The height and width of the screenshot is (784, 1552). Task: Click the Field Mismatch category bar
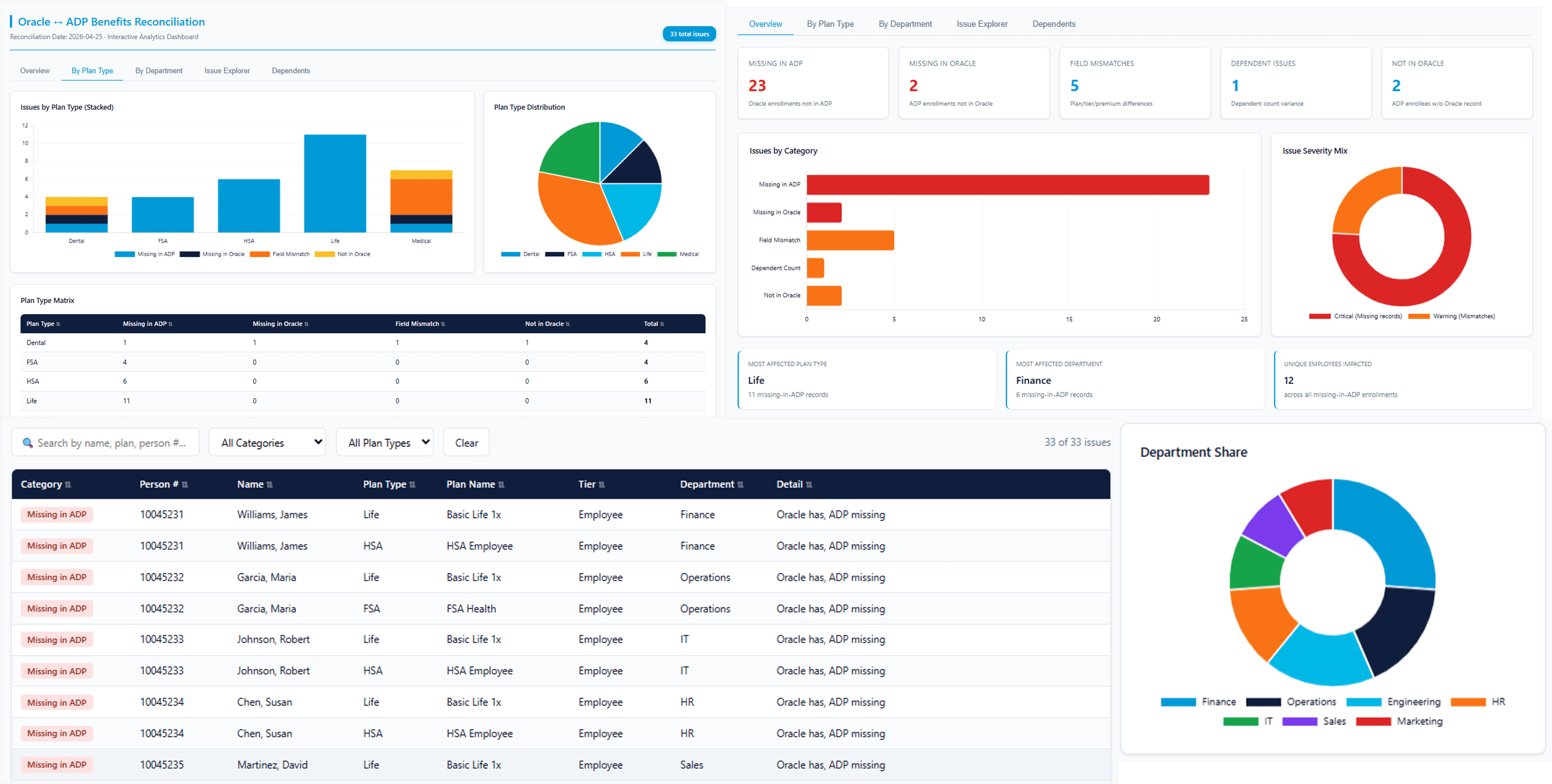pos(850,240)
